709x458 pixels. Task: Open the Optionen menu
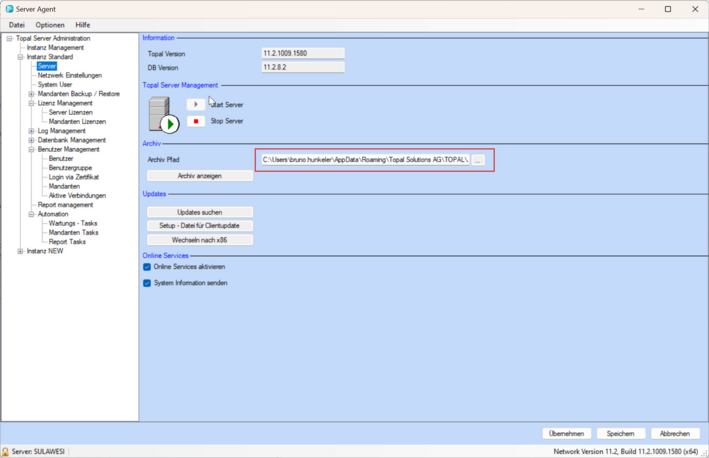point(50,25)
